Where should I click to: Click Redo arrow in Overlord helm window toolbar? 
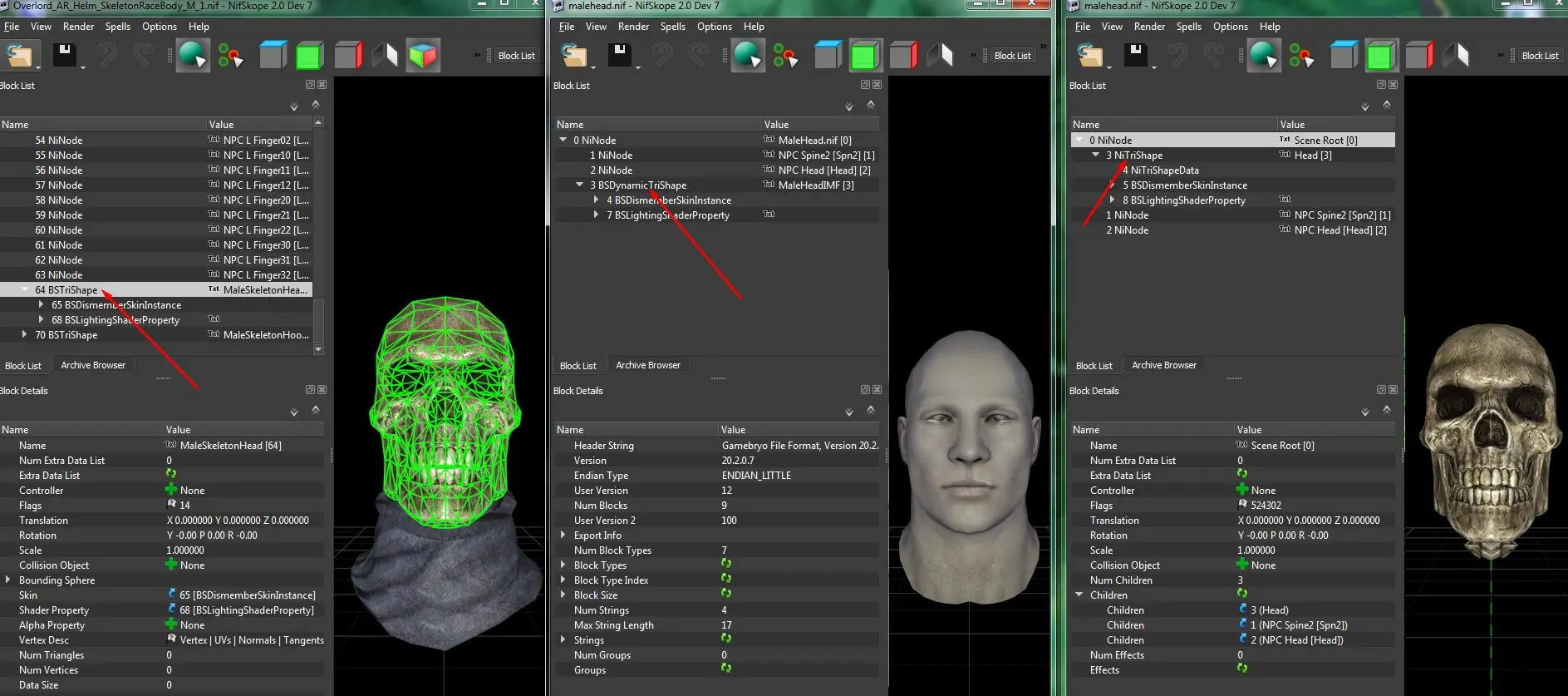pyautogui.click(x=143, y=56)
